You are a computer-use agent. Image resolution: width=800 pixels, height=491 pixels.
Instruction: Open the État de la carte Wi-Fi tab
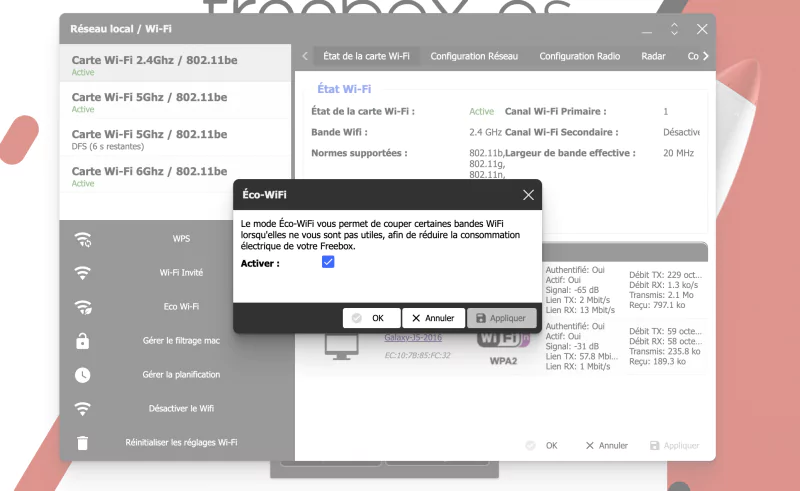[x=366, y=56]
